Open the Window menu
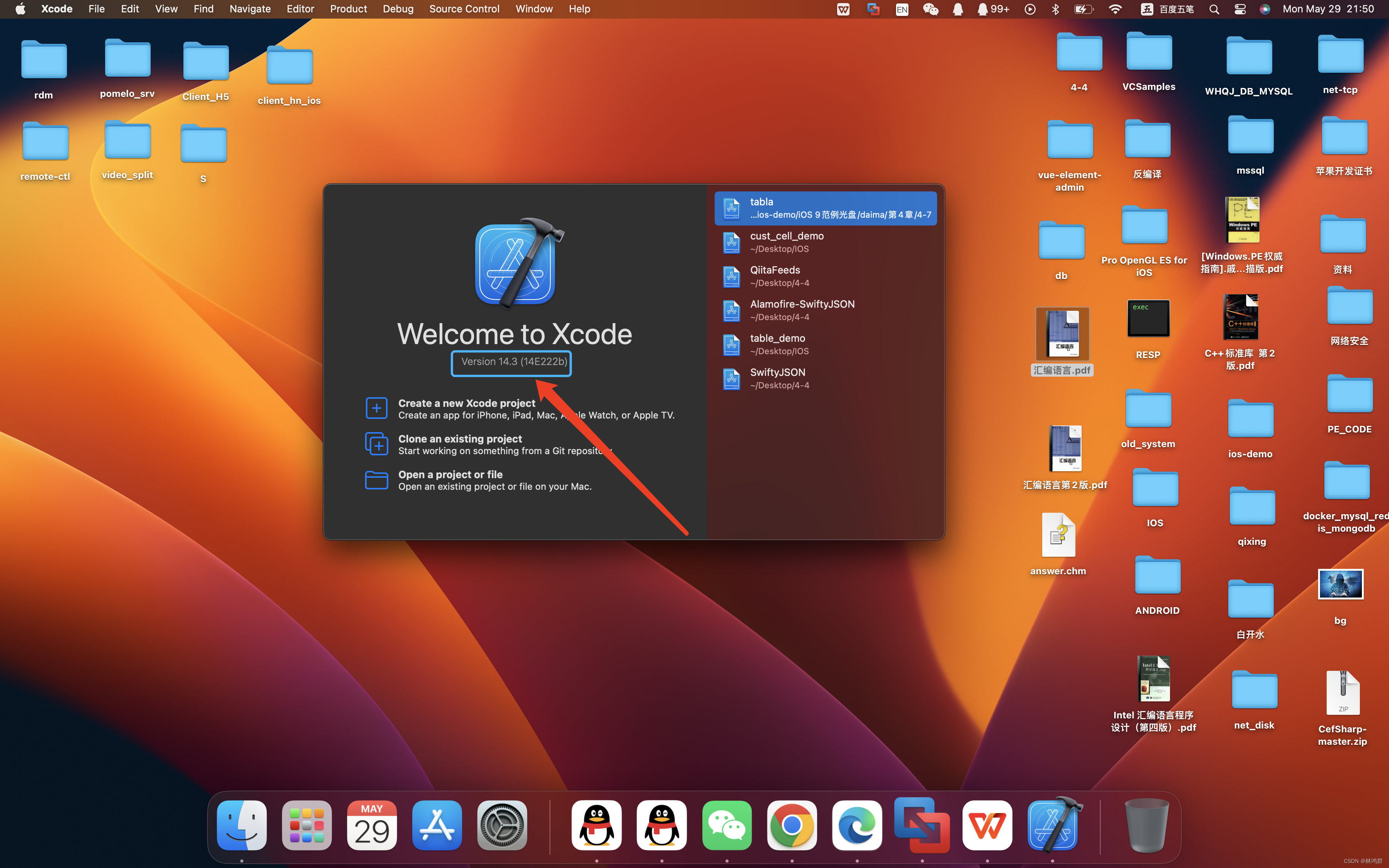Viewport: 1389px width, 868px height. [x=534, y=9]
